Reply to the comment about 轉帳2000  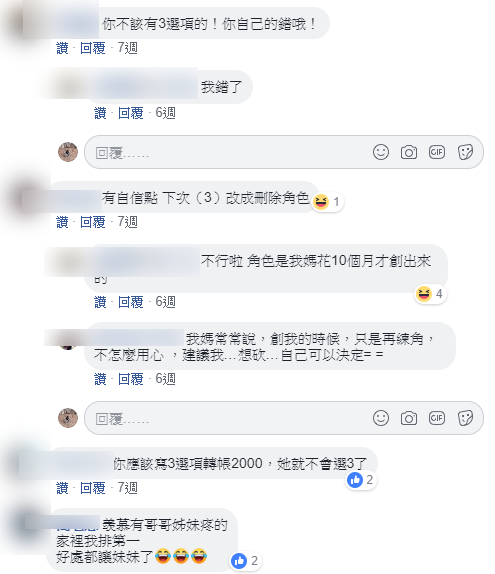click(93, 488)
